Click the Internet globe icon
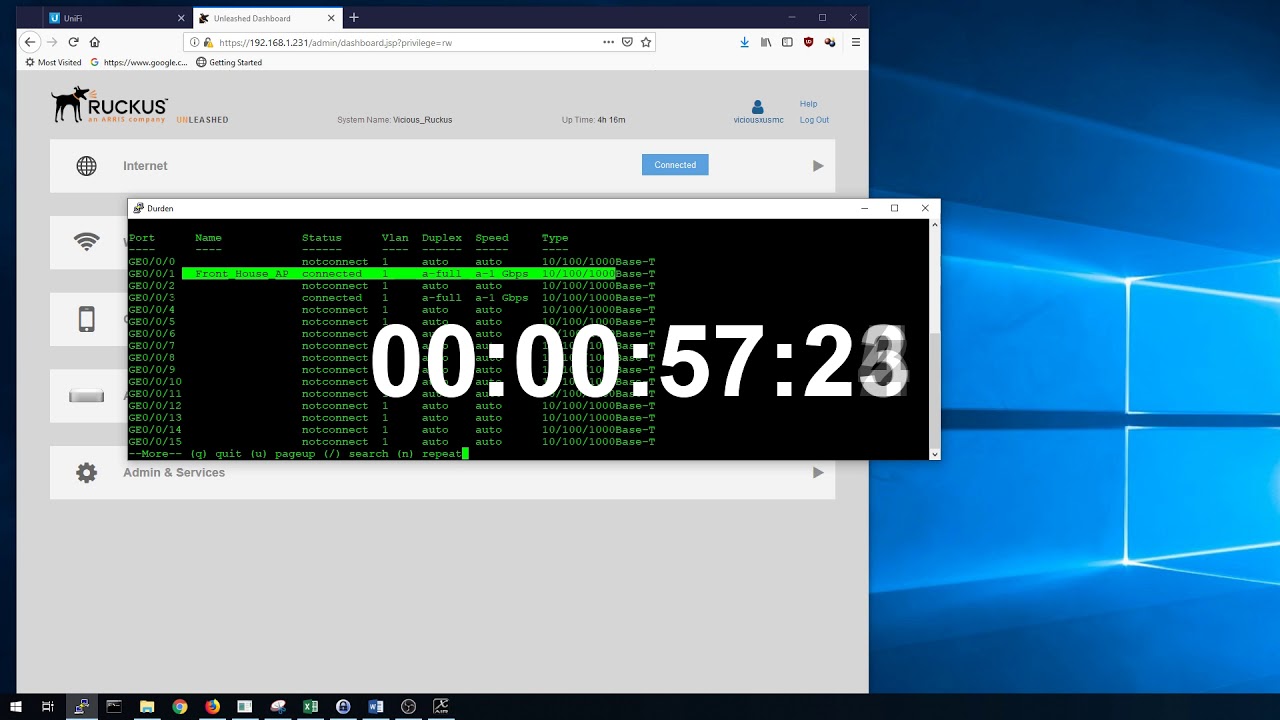The image size is (1280, 720). (87, 166)
